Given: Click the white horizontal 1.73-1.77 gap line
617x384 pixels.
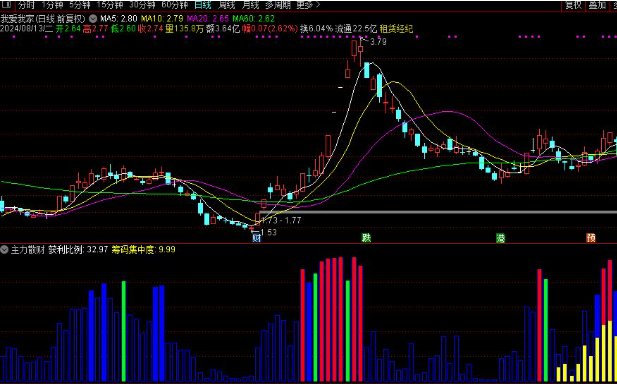Looking at the screenshot, I should [438, 212].
